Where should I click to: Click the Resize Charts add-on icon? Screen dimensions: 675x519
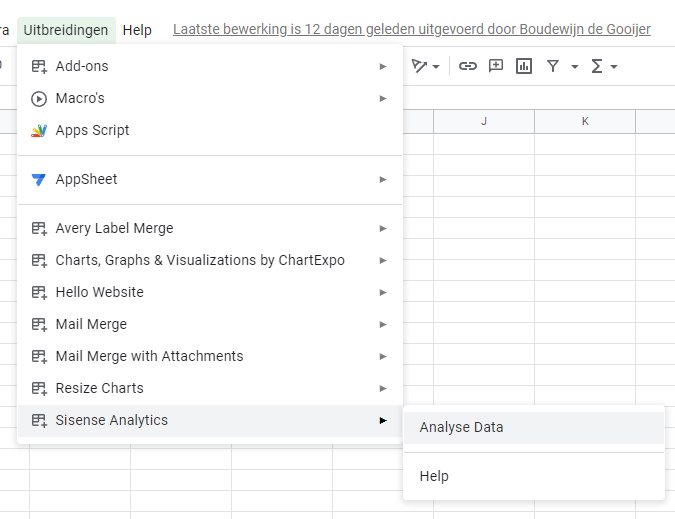39,388
